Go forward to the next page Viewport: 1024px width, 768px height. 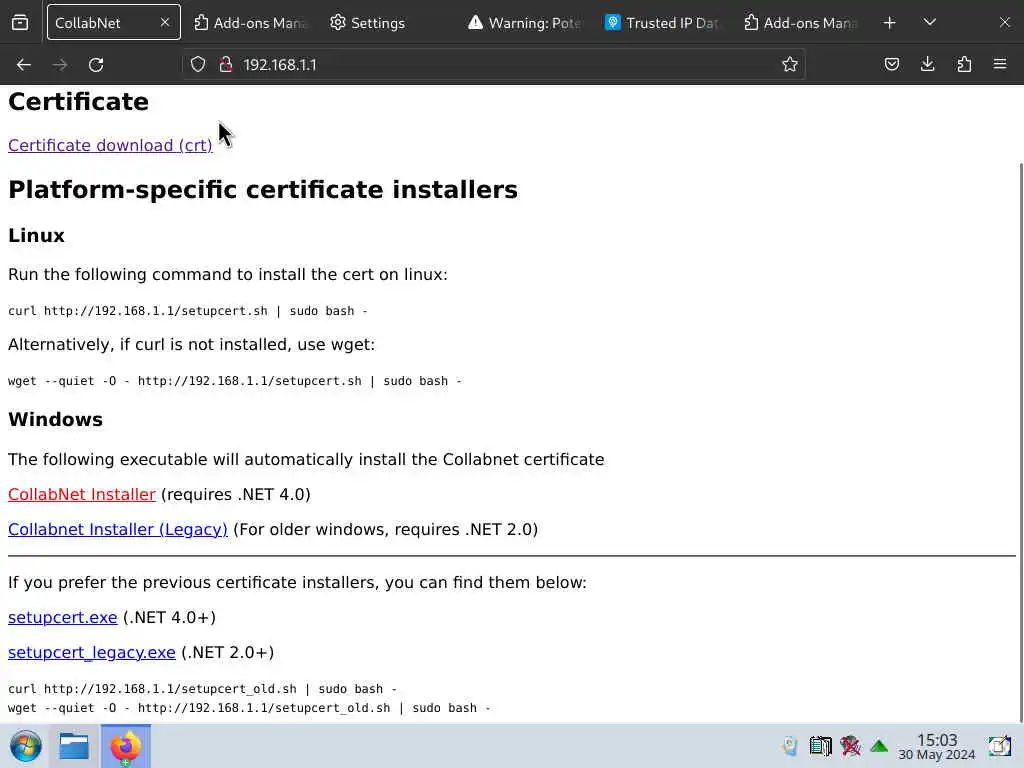(x=60, y=65)
